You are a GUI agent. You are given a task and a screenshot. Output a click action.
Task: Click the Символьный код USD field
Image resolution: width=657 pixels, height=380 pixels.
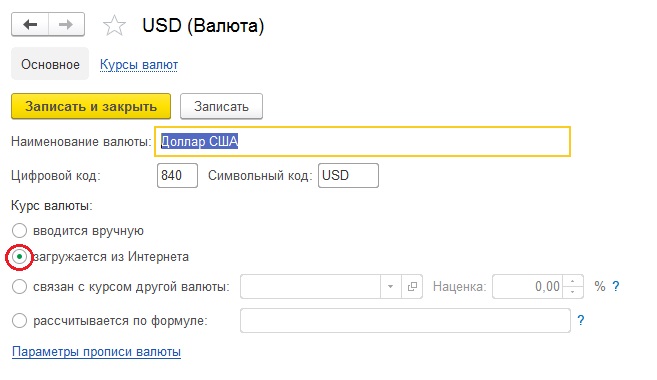348,175
